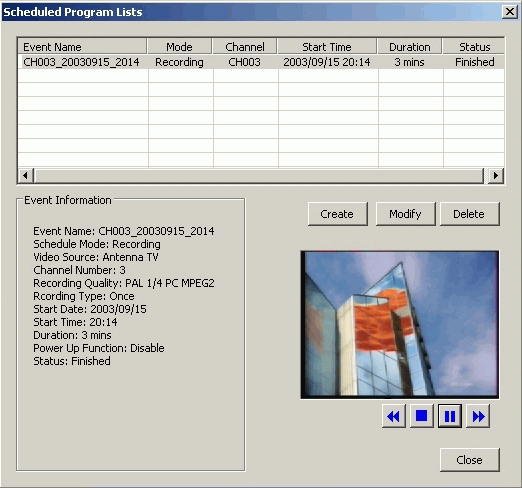Click 'Channel Number: 3' line

(x=79, y=270)
